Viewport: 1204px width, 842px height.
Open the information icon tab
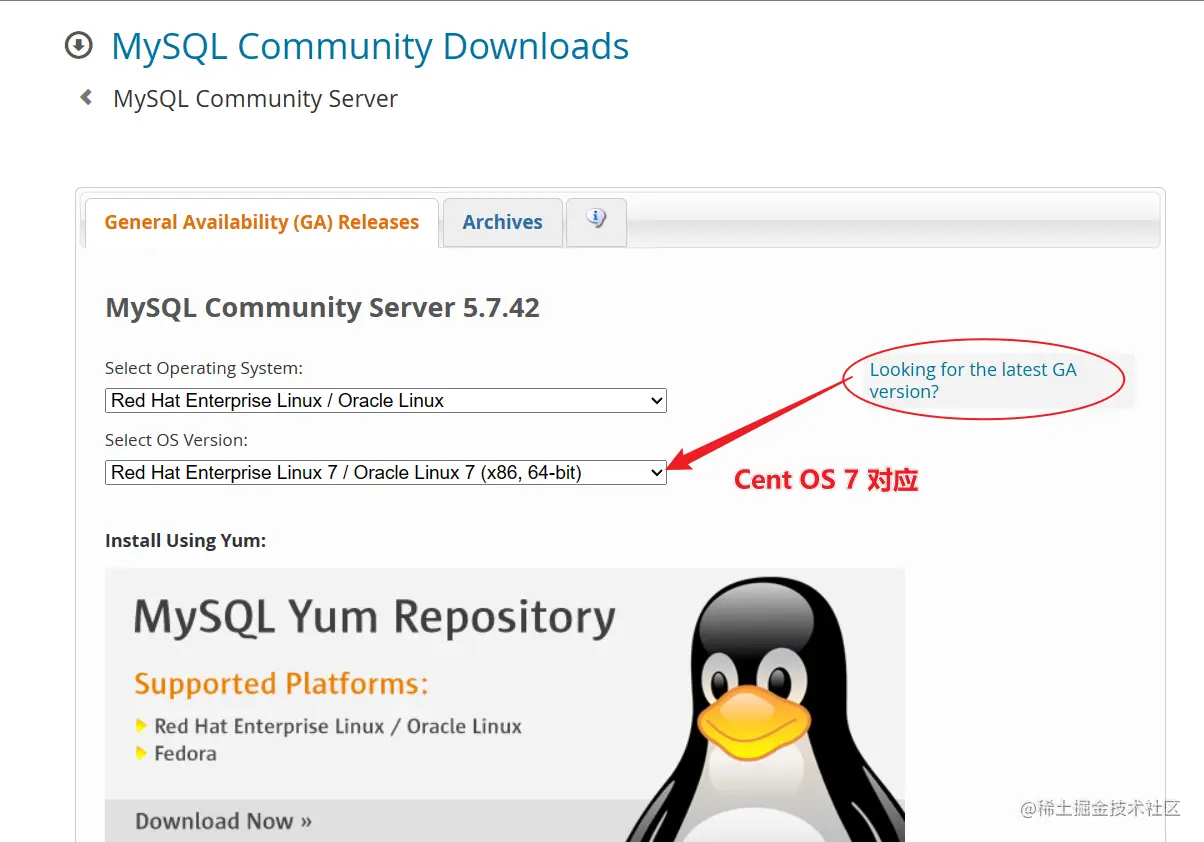point(596,221)
